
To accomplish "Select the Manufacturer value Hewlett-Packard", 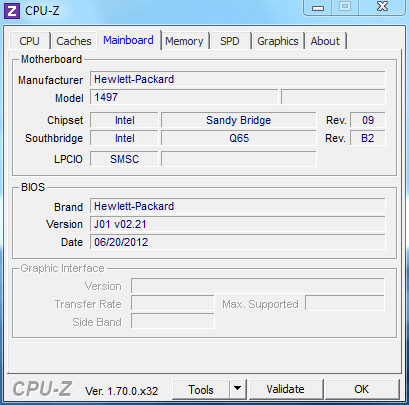I will pyautogui.click(x=238, y=79).
